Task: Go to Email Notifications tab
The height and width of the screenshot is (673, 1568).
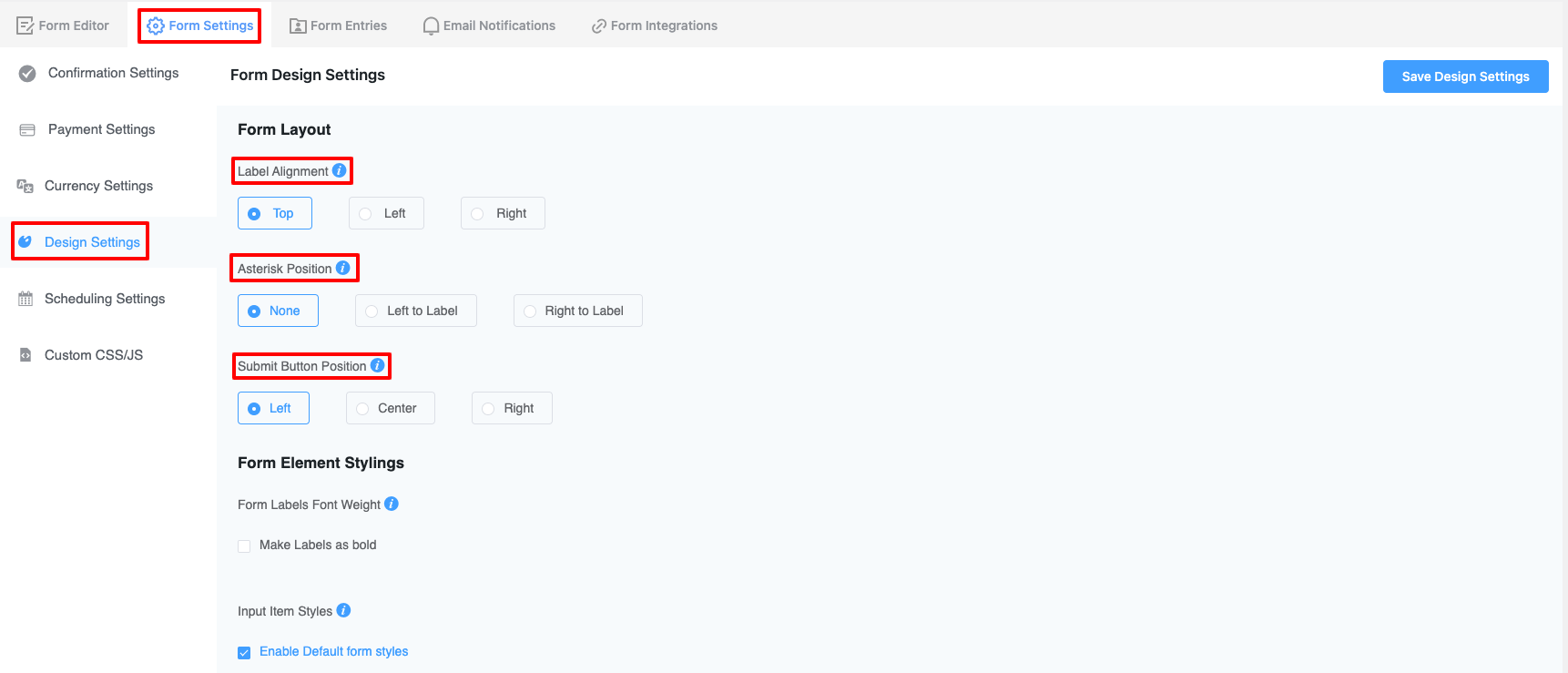Action: (489, 25)
